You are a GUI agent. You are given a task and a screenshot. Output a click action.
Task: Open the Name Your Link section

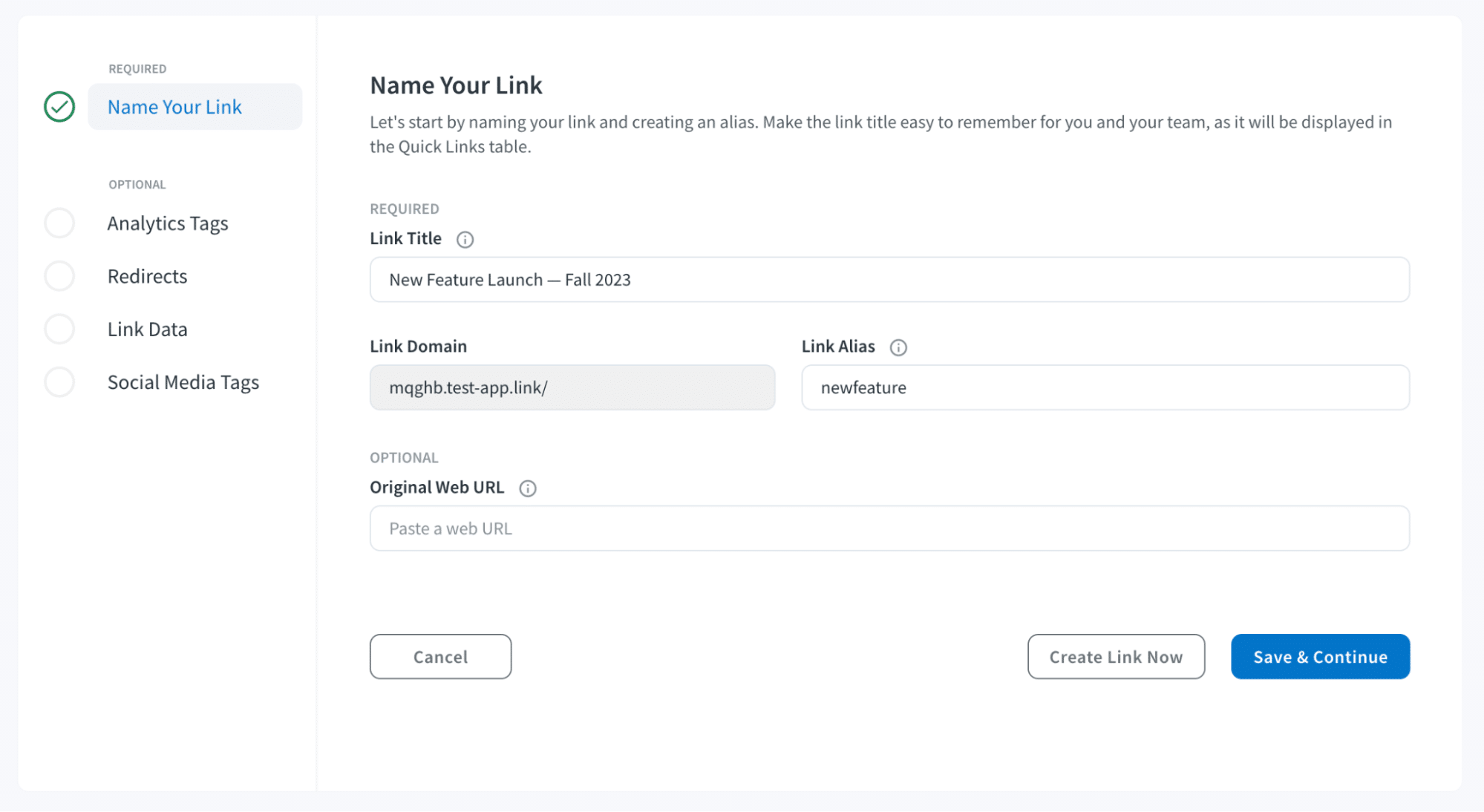point(174,106)
